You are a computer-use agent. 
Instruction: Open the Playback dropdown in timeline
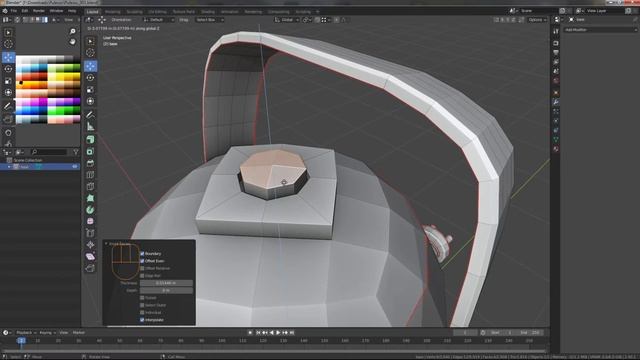tap(26, 333)
